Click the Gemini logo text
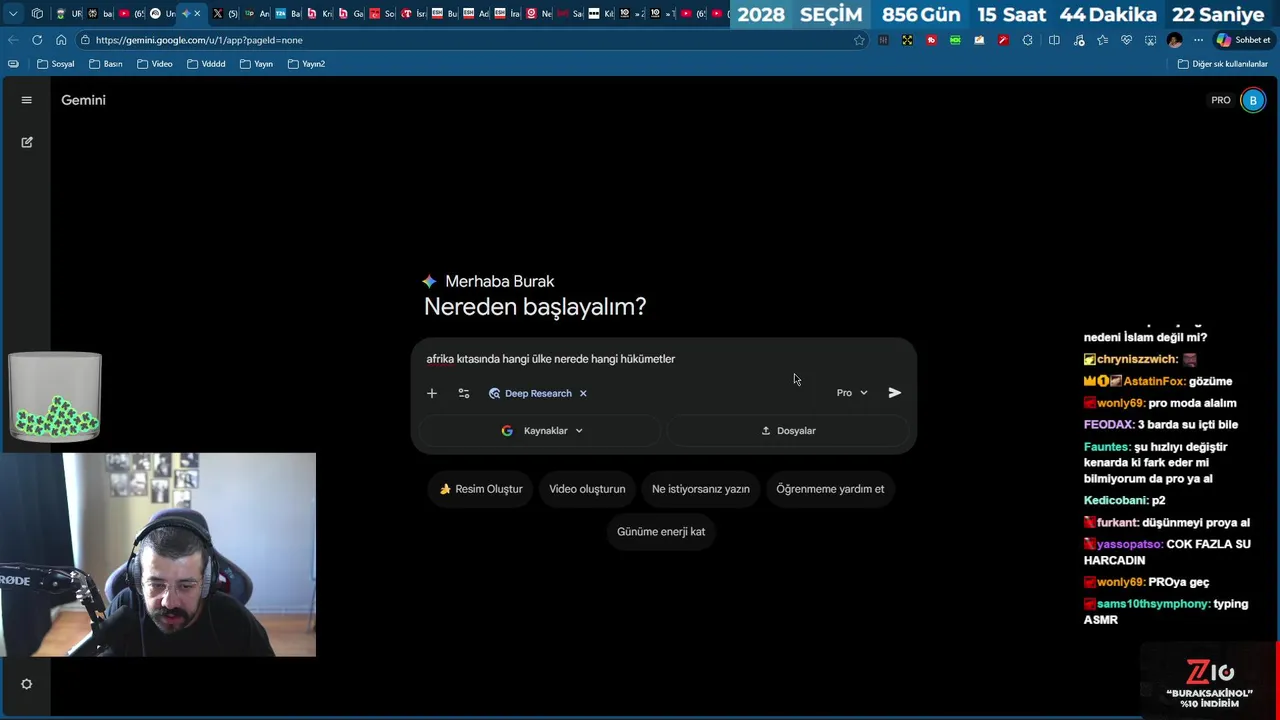 click(83, 100)
